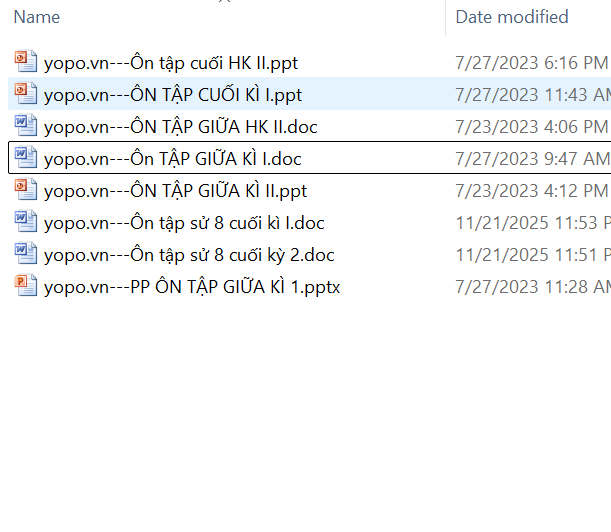Click Word icon of Ôn tập sử 8 cuối kỳ 2.doc
Image resolution: width=611 pixels, height=532 pixels.
(26, 255)
